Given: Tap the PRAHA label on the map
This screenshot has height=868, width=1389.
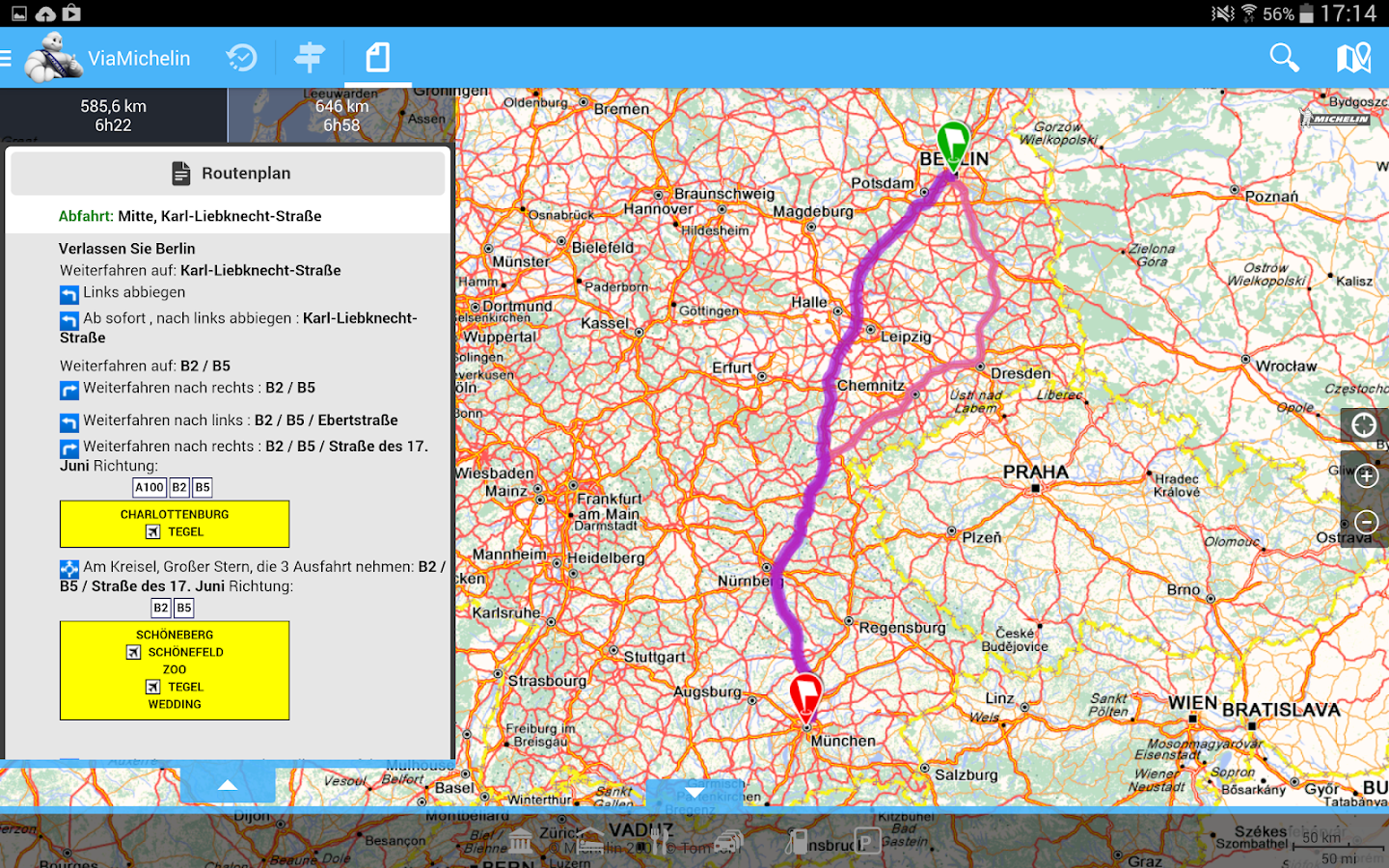Looking at the screenshot, I should [1036, 472].
